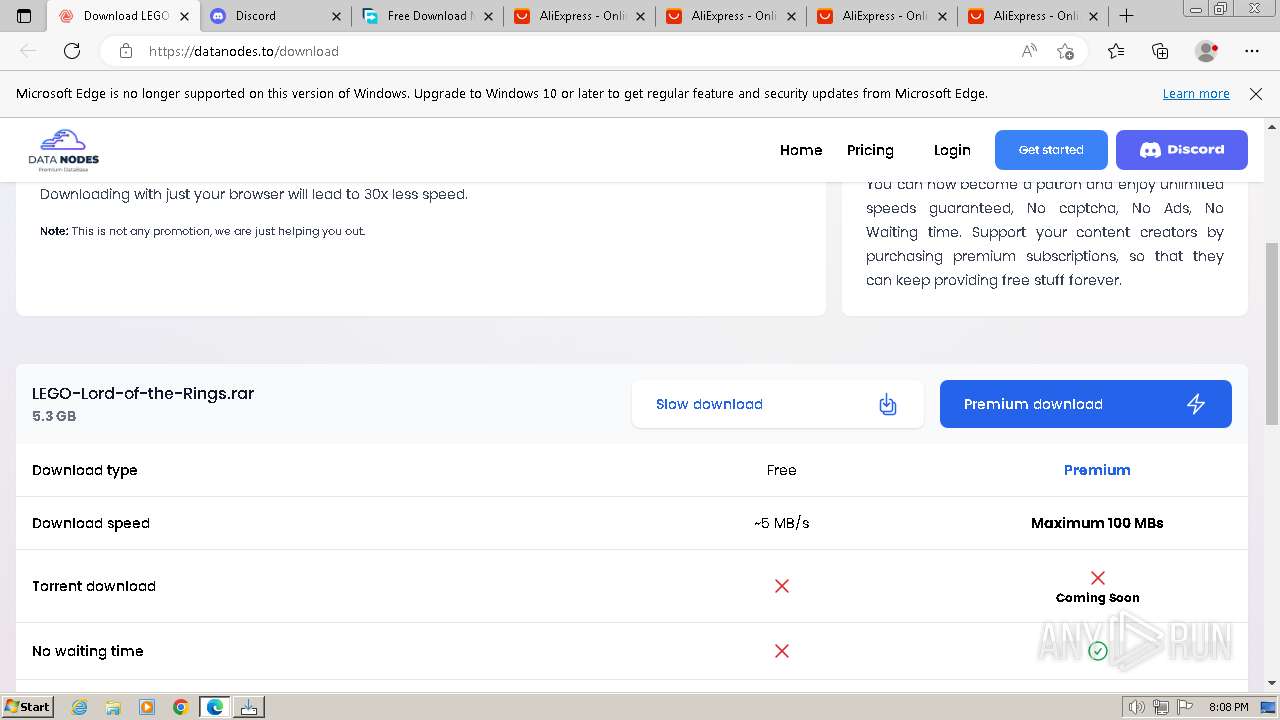This screenshot has height=720, width=1280.
Task: Select the 5.3 GB file size text
Action: pos(54,416)
